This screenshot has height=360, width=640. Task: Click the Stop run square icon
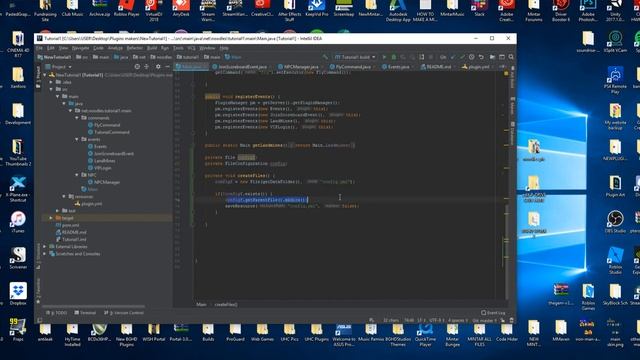click(431, 57)
